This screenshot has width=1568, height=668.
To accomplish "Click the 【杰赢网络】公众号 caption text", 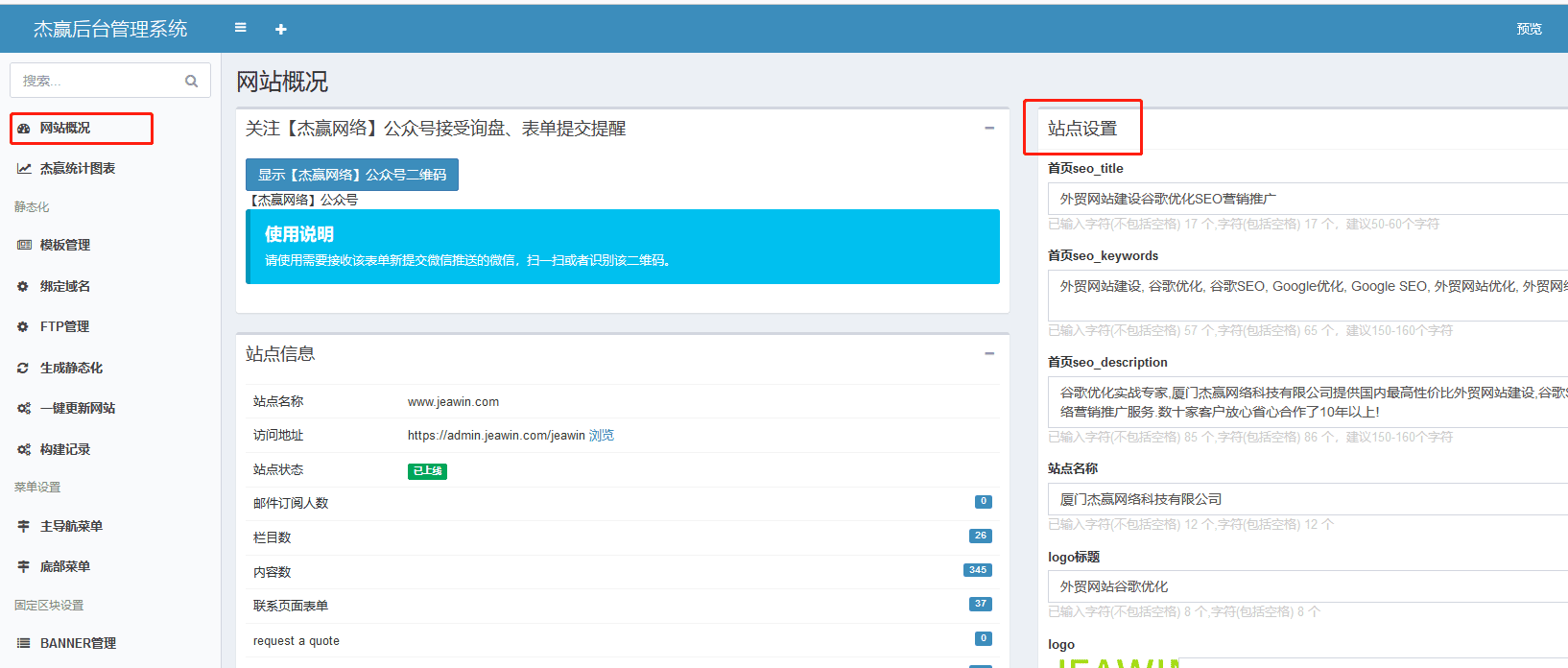I will [303, 200].
